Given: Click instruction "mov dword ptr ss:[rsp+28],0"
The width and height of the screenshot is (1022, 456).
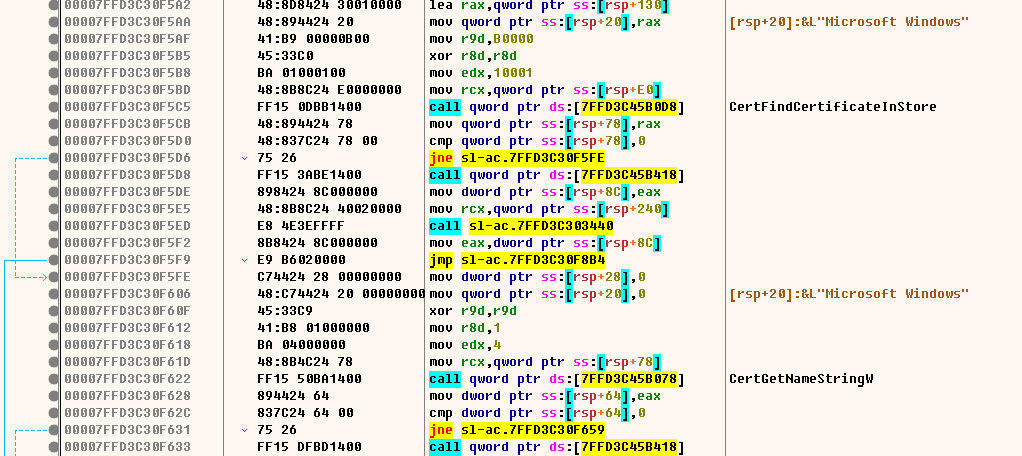Looking at the screenshot, I should tap(539, 277).
